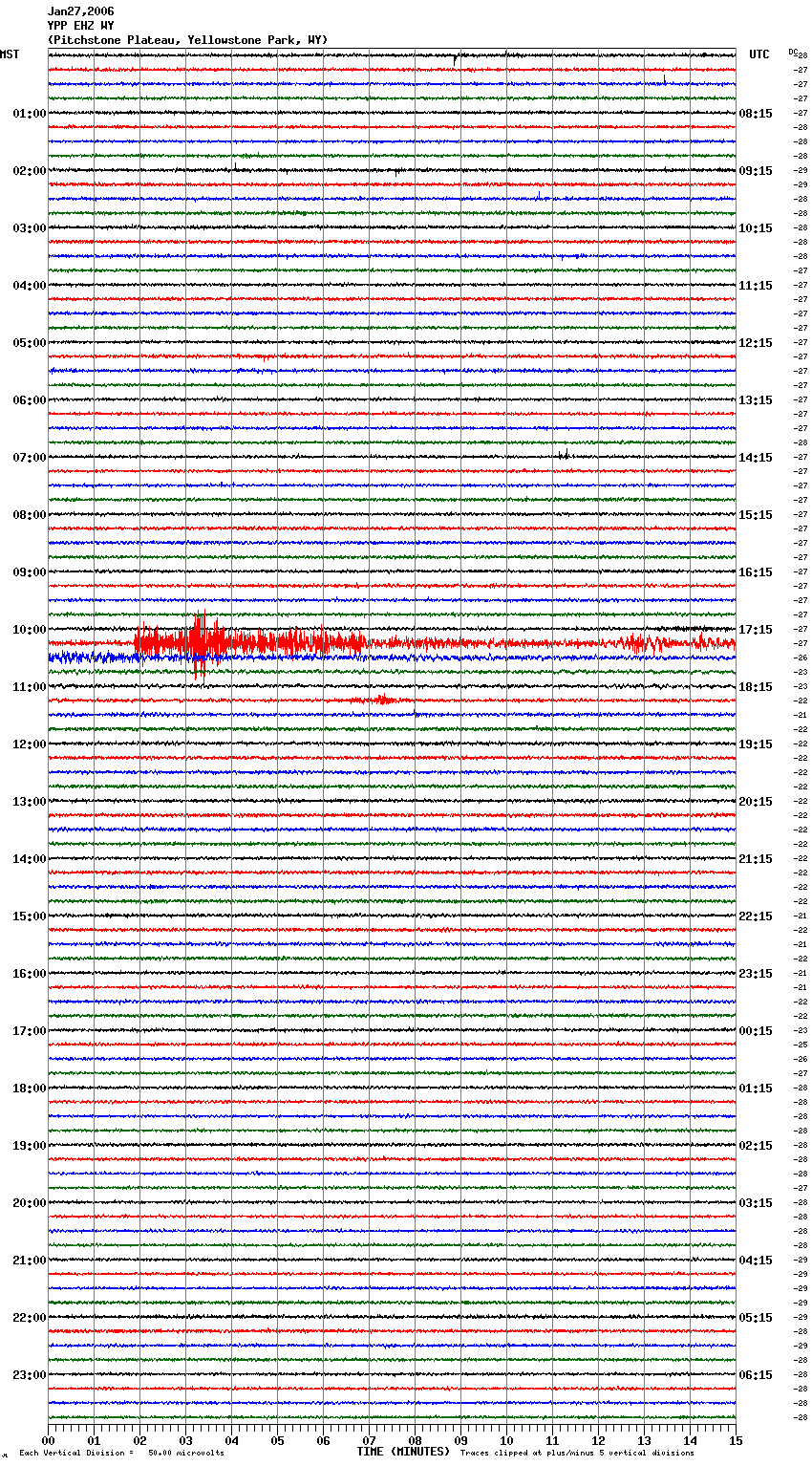Choose the 04:15 UTC row label
Viewport: 812px width, 1466px height.
click(x=756, y=1261)
